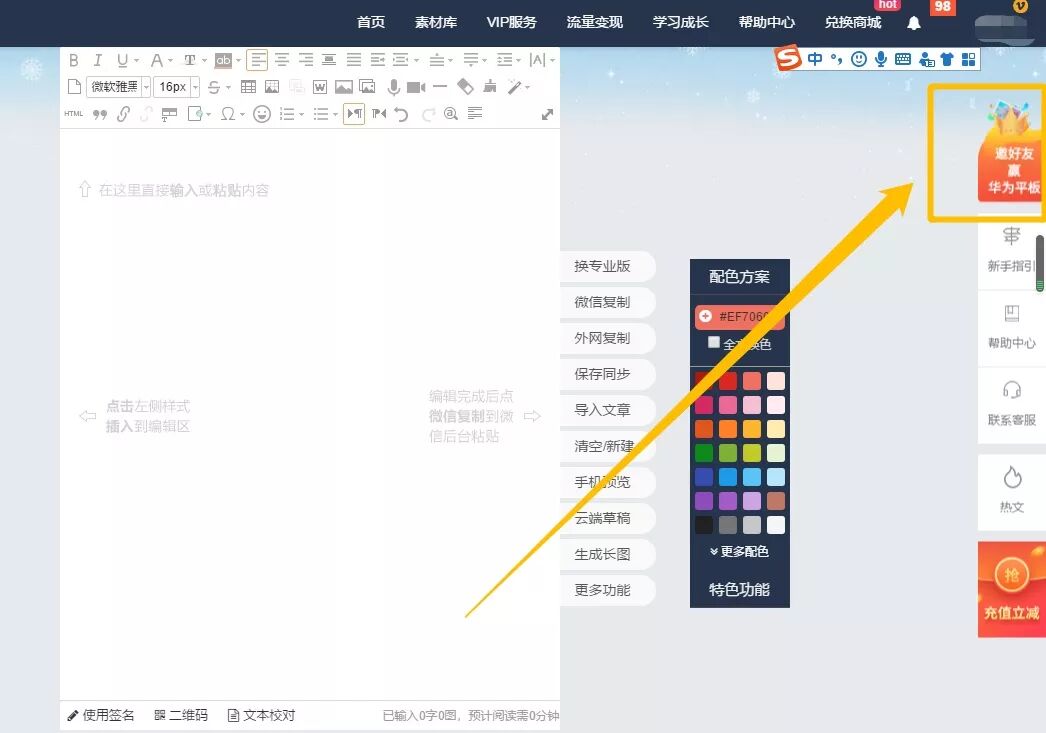Apply bold formatting in editor toolbar
Image resolution: width=1046 pixels, height=733 pixels.
tap(73, 61)
